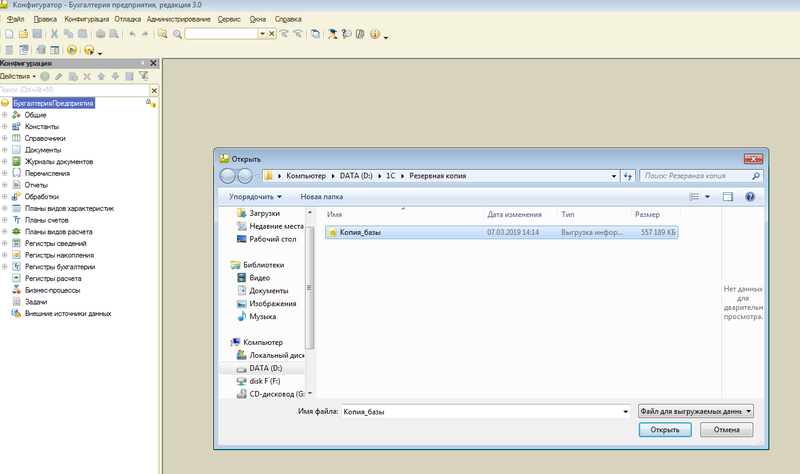Click the Start debugging play icon
Screen dimensions: 800x474
[x=72, y=49]
